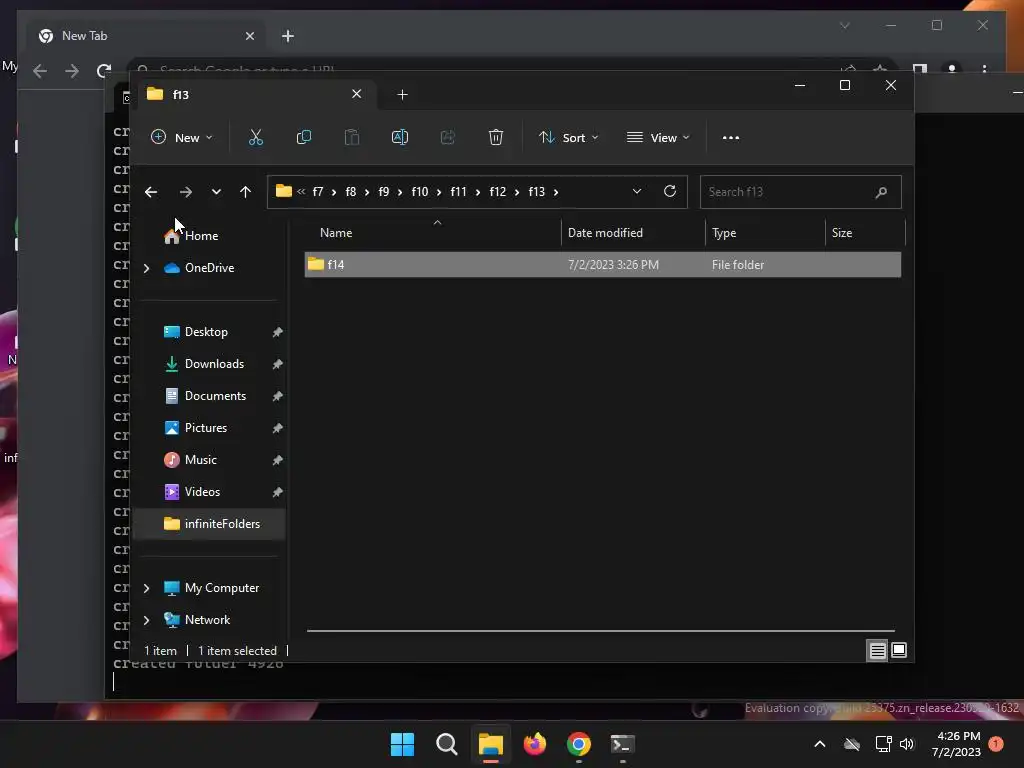This screenshot has width=1024, height=768.
Task: Open address bar history dropdown
Action: click(637, 191)
